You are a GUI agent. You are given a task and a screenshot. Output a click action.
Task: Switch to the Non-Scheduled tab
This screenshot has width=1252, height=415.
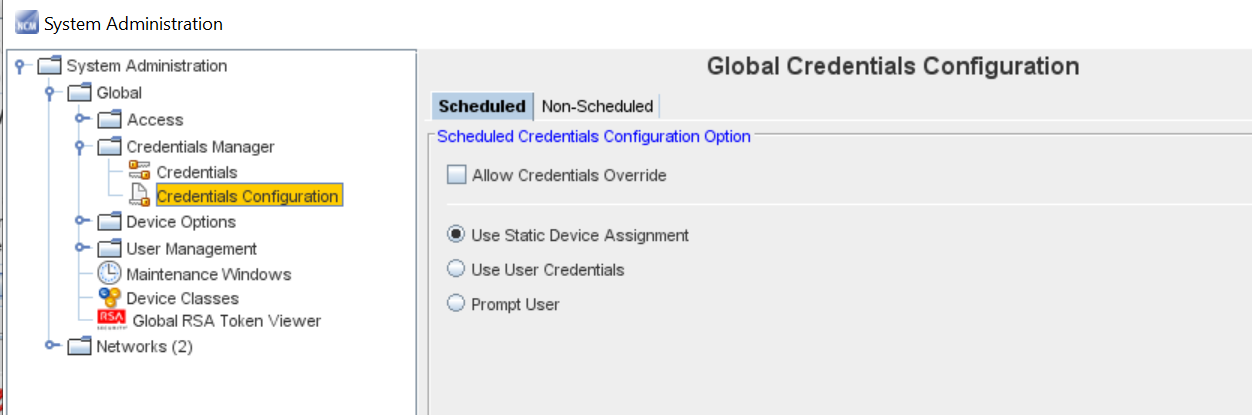[x=597, y=106]
